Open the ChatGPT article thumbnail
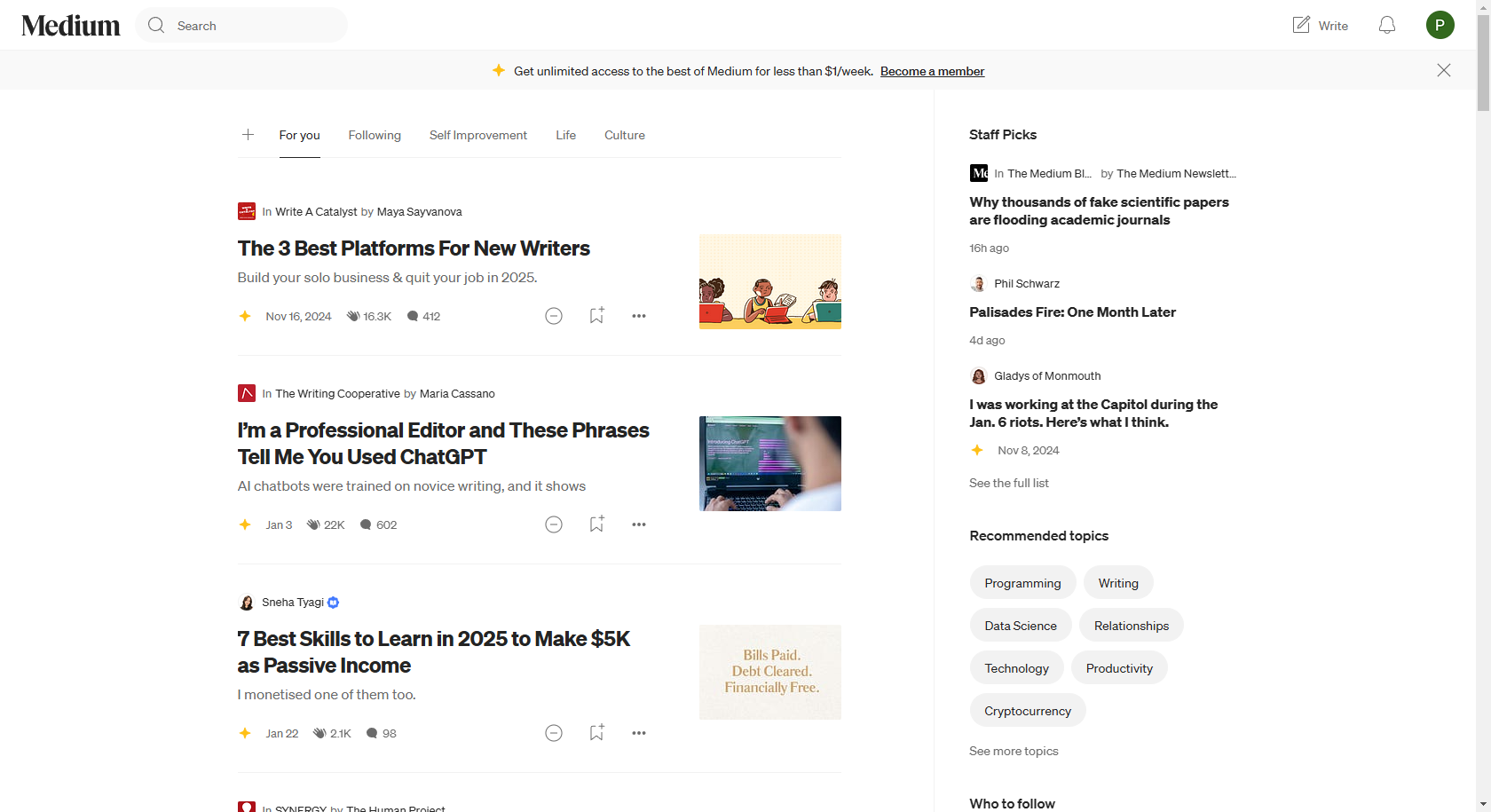Viewport: 1491px width, 812px height. tap(769, 462)
